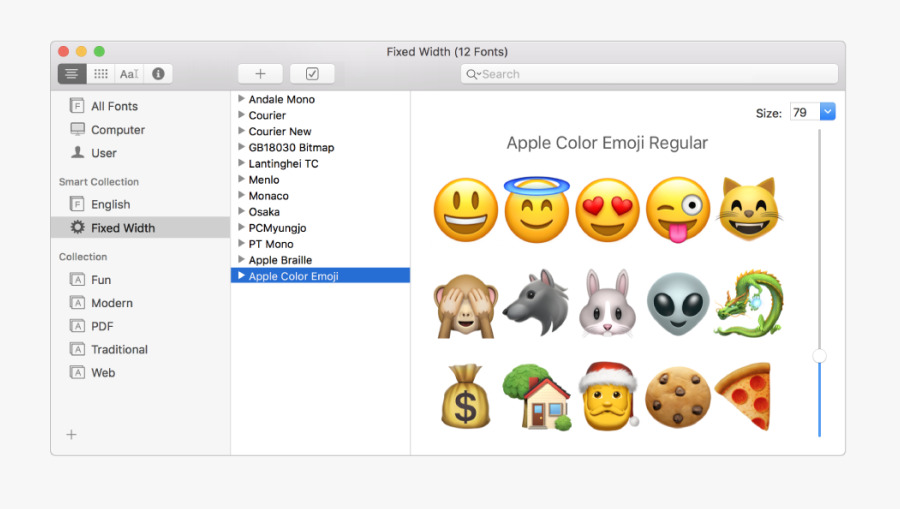Add new collection with plus button
This screenshot has height=509, width=900.
71,434
